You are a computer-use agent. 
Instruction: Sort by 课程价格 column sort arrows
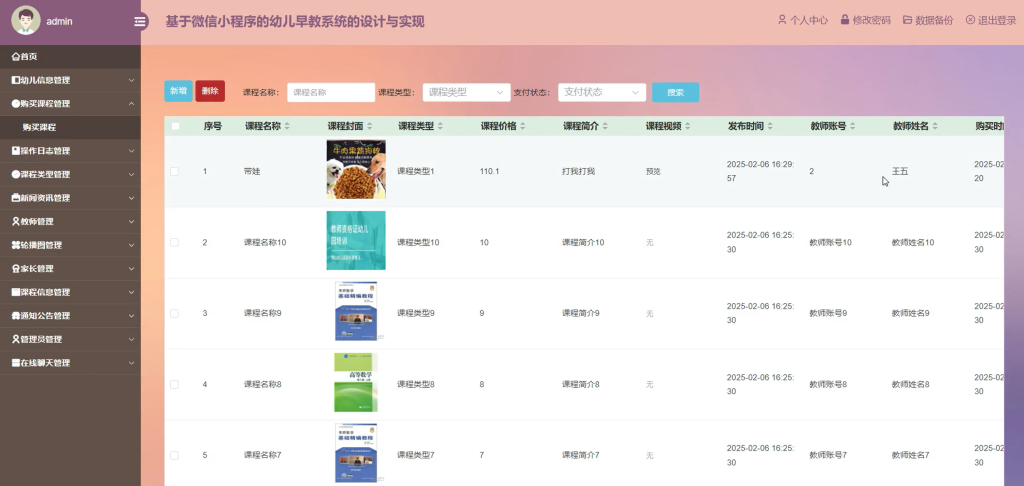522,126
